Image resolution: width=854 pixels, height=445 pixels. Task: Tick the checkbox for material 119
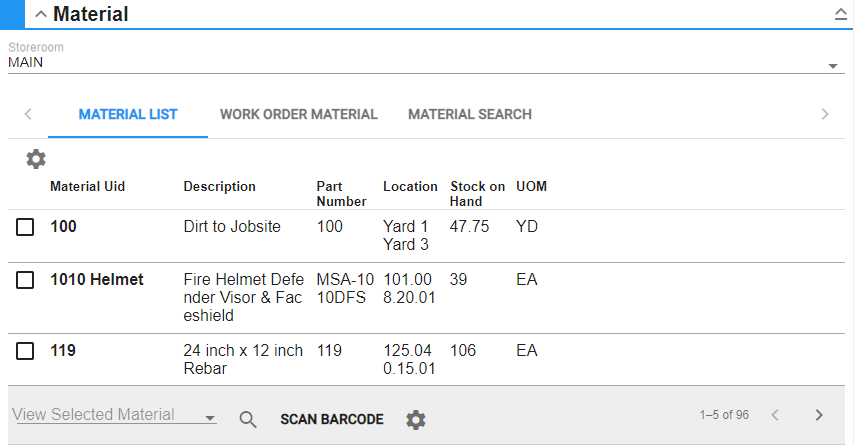click(x=25, y=351)
